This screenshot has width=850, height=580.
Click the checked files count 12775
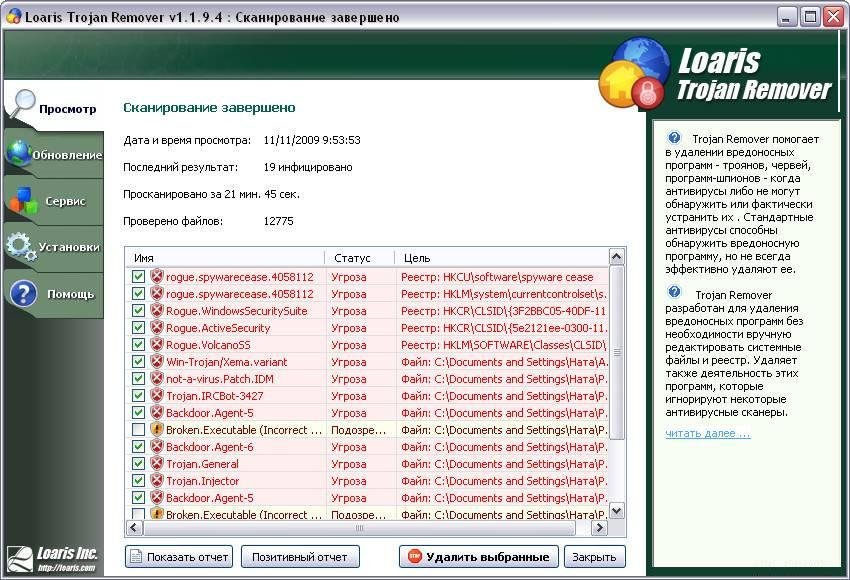pos(278,221)
